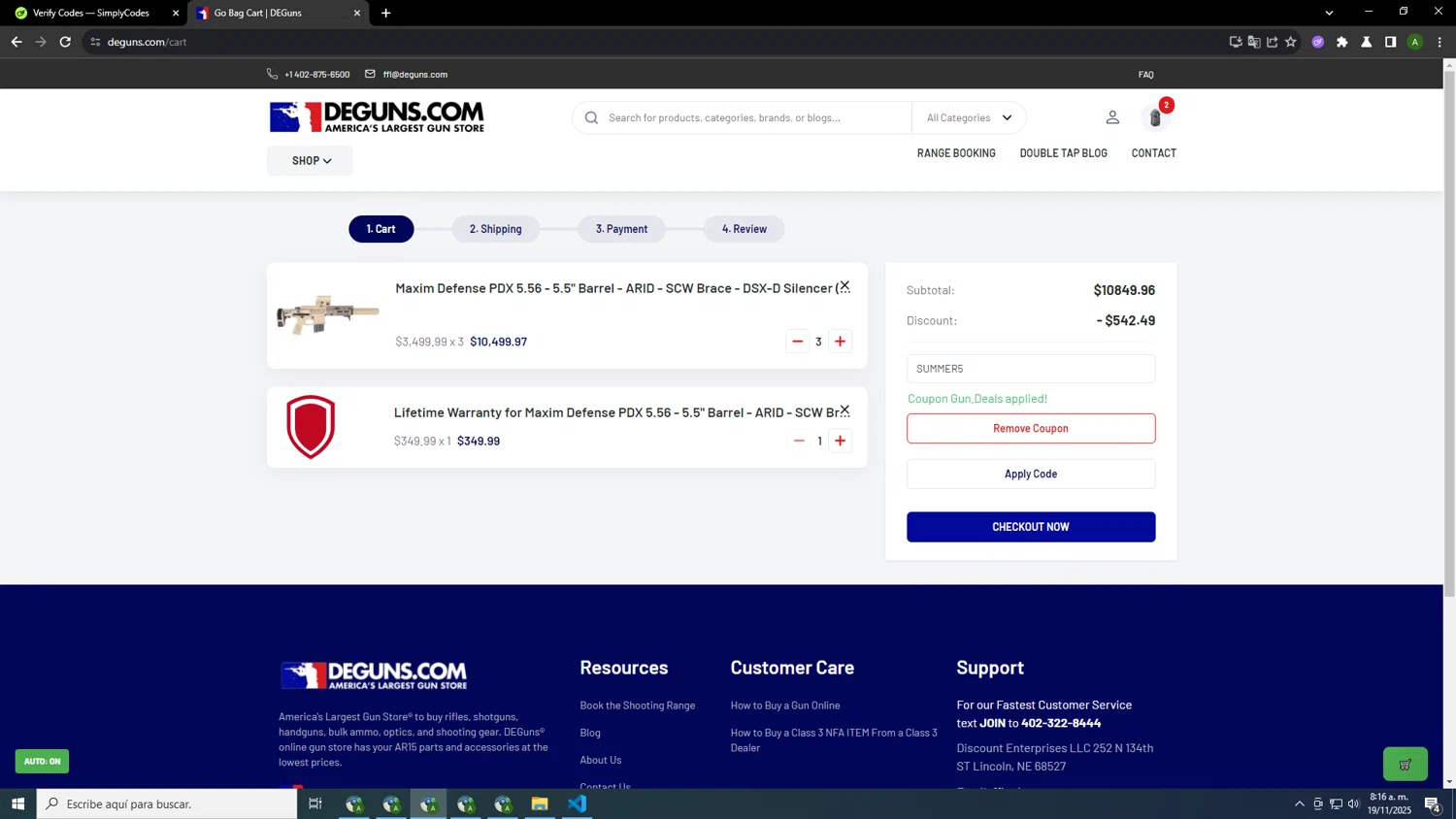Viewport: 1456px width, 819px height.
Task: Open DOUBLE TAP BLOG menu link
Action: pyautogui.click(x=1063, y=153)
